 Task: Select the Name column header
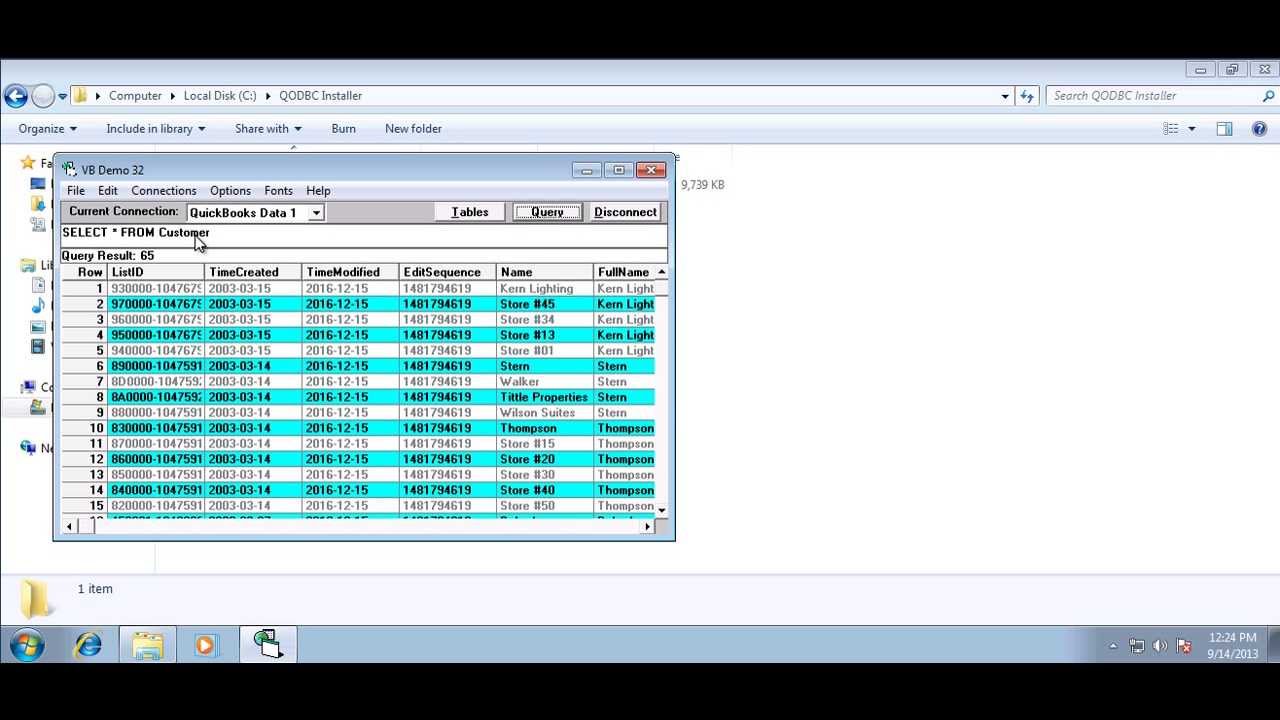coord(545,272)
